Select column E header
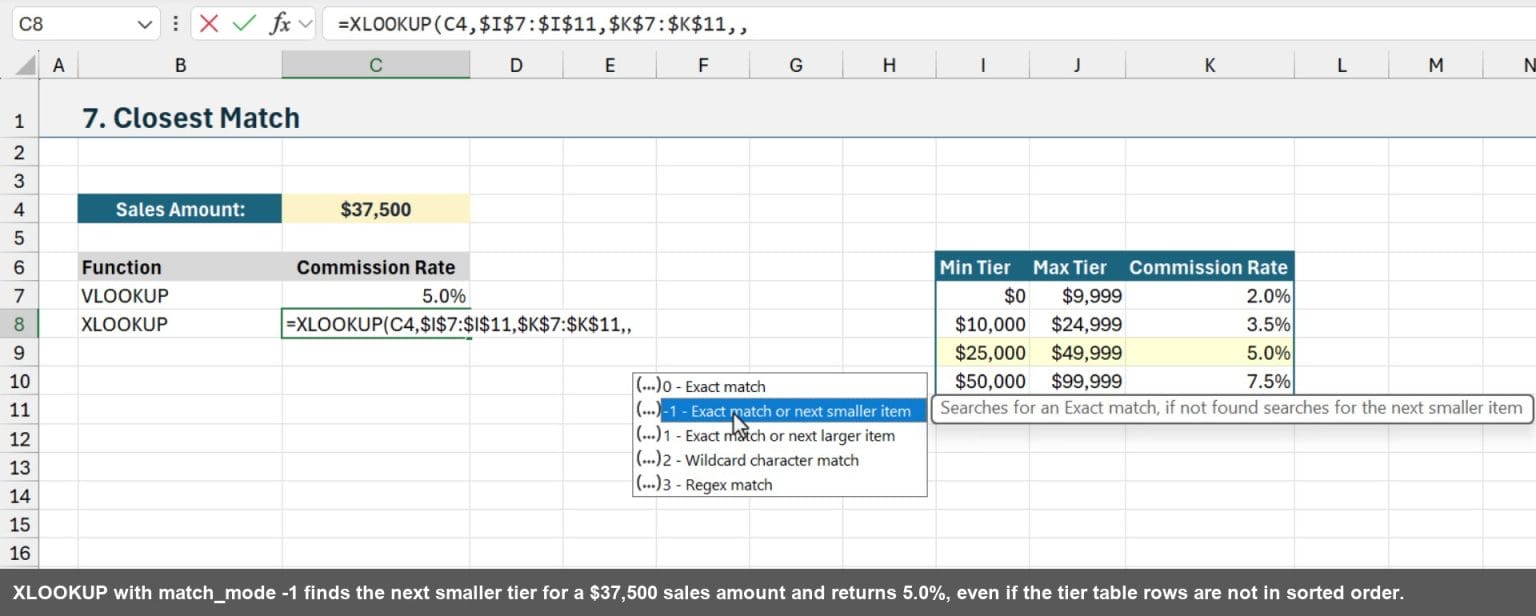The width and height of the screenshot is (1536, 616). point(609,65)
